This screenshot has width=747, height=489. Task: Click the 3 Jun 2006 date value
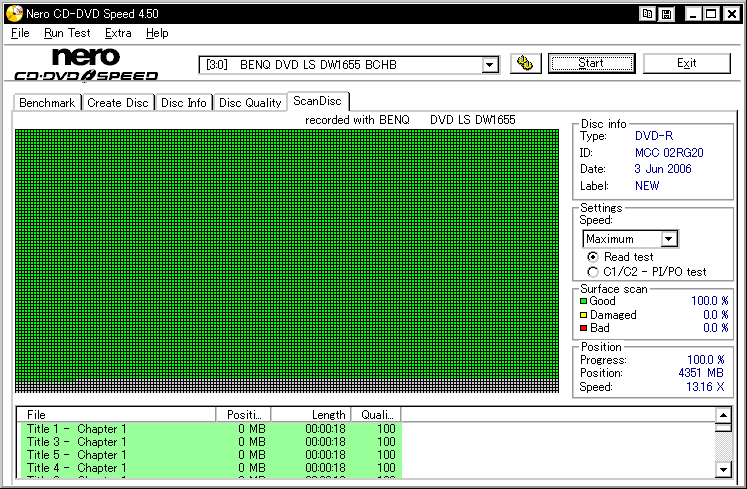click(x=663, y=169)
